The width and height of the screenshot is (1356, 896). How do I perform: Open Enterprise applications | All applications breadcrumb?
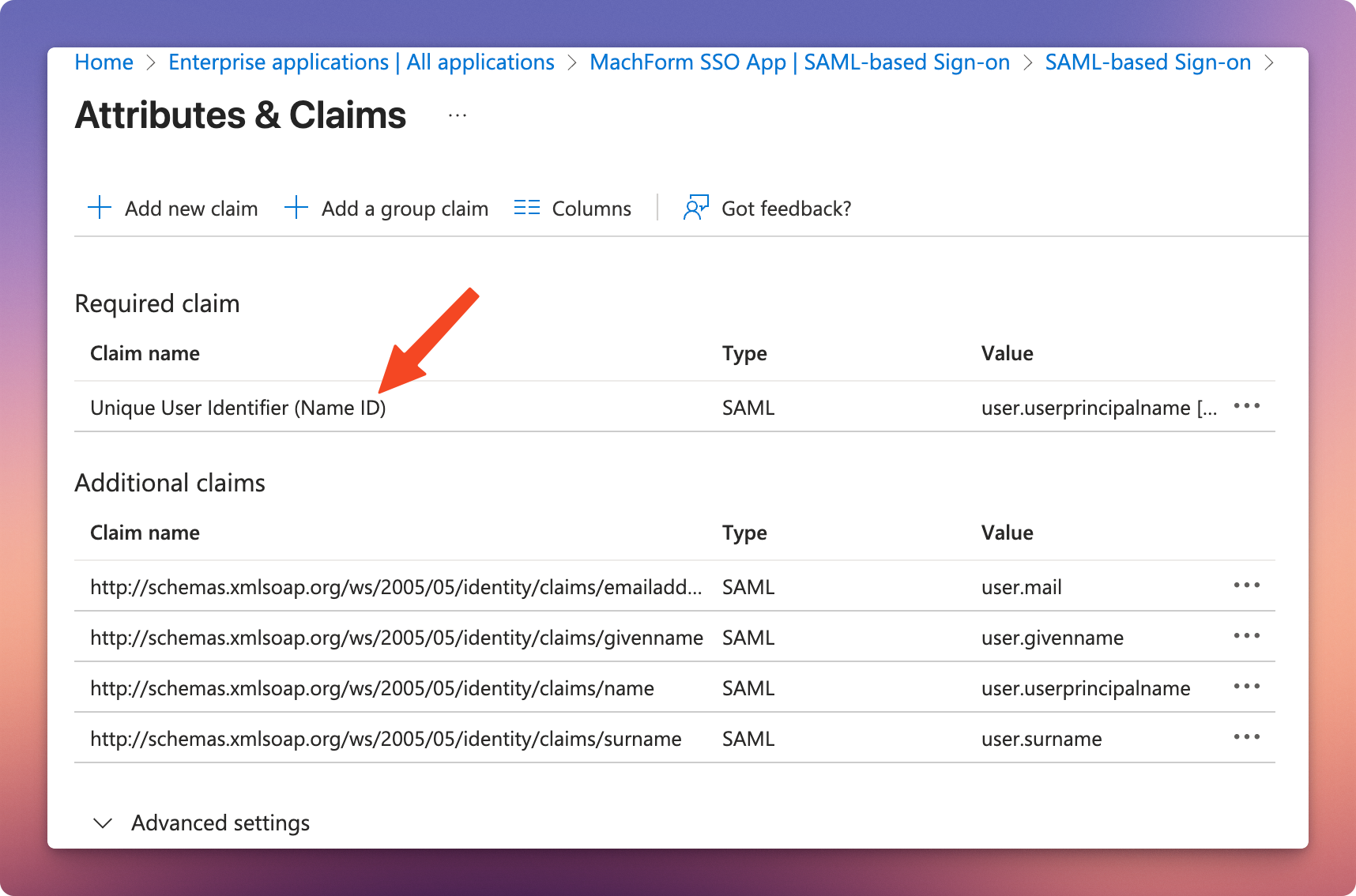(x=361, y=62)
